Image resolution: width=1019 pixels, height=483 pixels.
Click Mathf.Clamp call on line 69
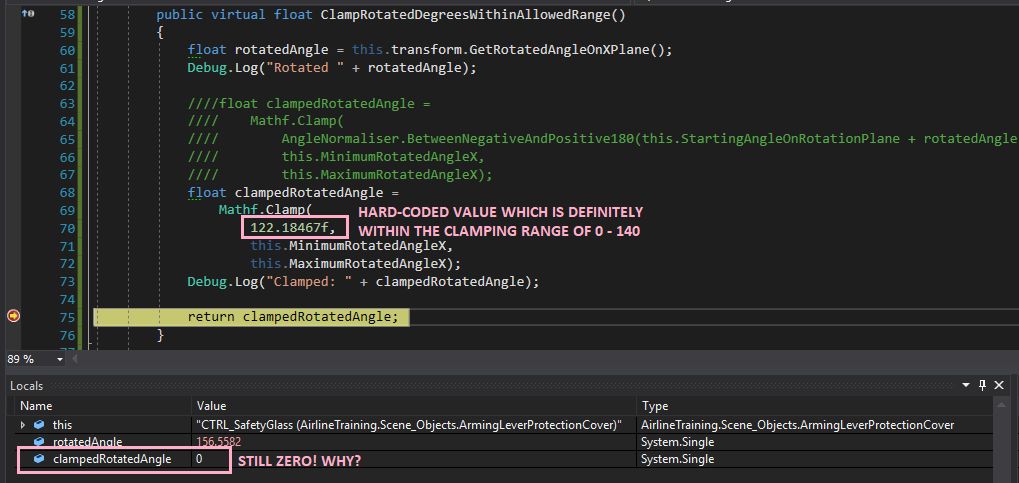[x=265, y=210]
